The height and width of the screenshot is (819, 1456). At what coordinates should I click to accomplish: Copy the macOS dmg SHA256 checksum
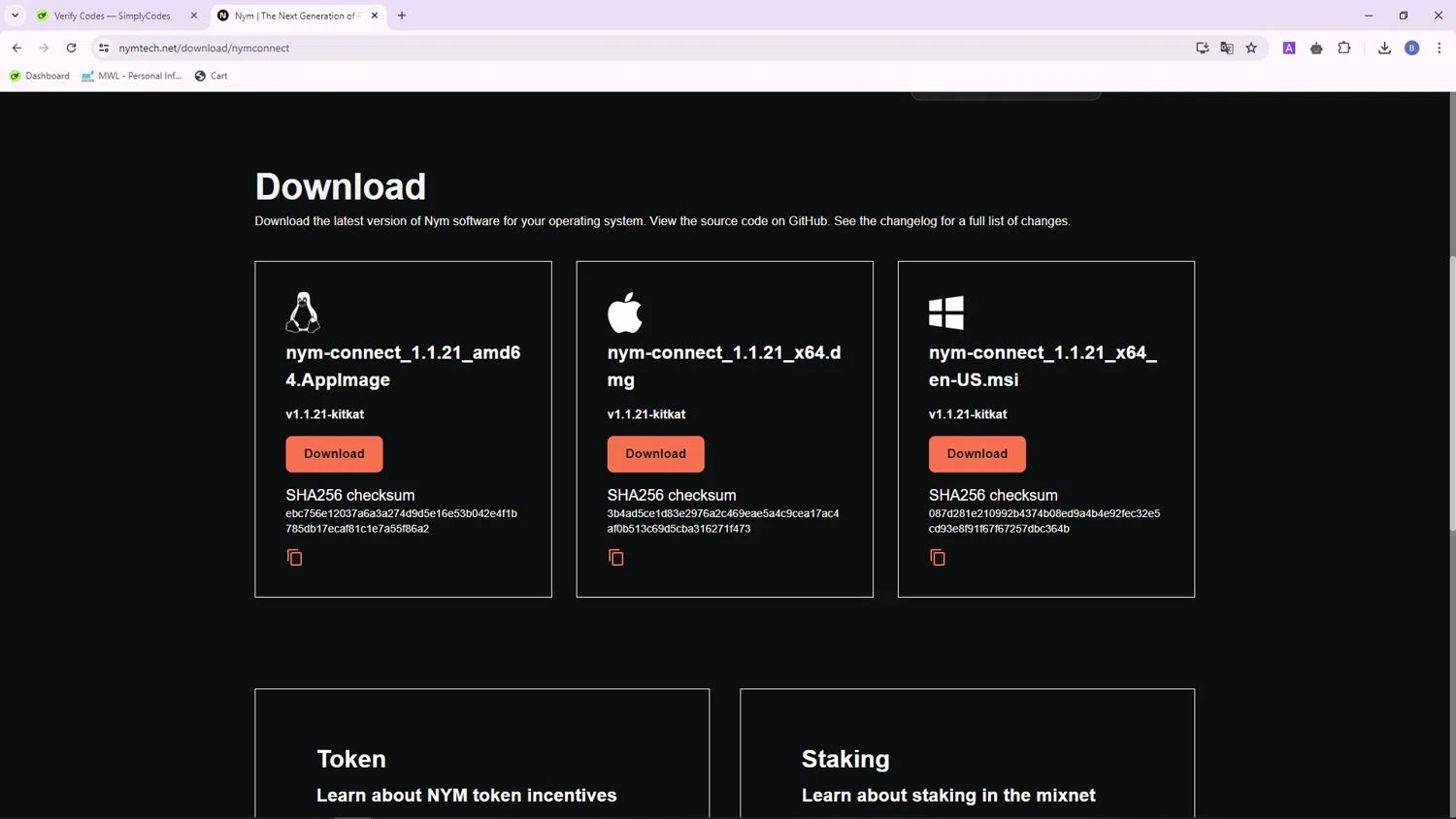click(615, 557)
